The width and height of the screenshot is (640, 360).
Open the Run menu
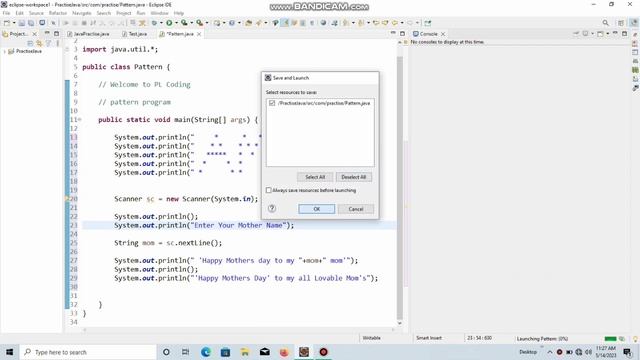141,13
